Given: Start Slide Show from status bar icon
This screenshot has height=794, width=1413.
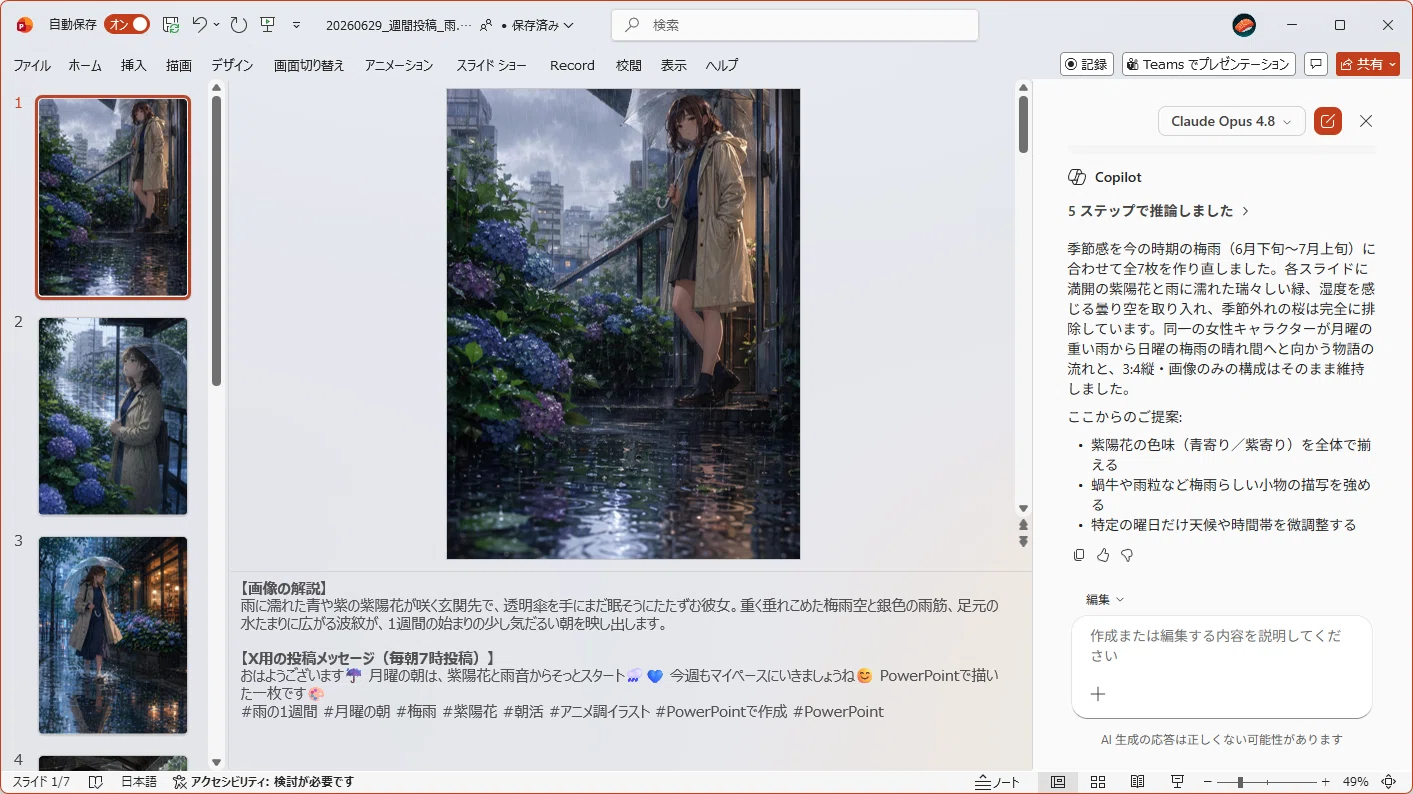Looking at the screenshot, I should 1177,782.
